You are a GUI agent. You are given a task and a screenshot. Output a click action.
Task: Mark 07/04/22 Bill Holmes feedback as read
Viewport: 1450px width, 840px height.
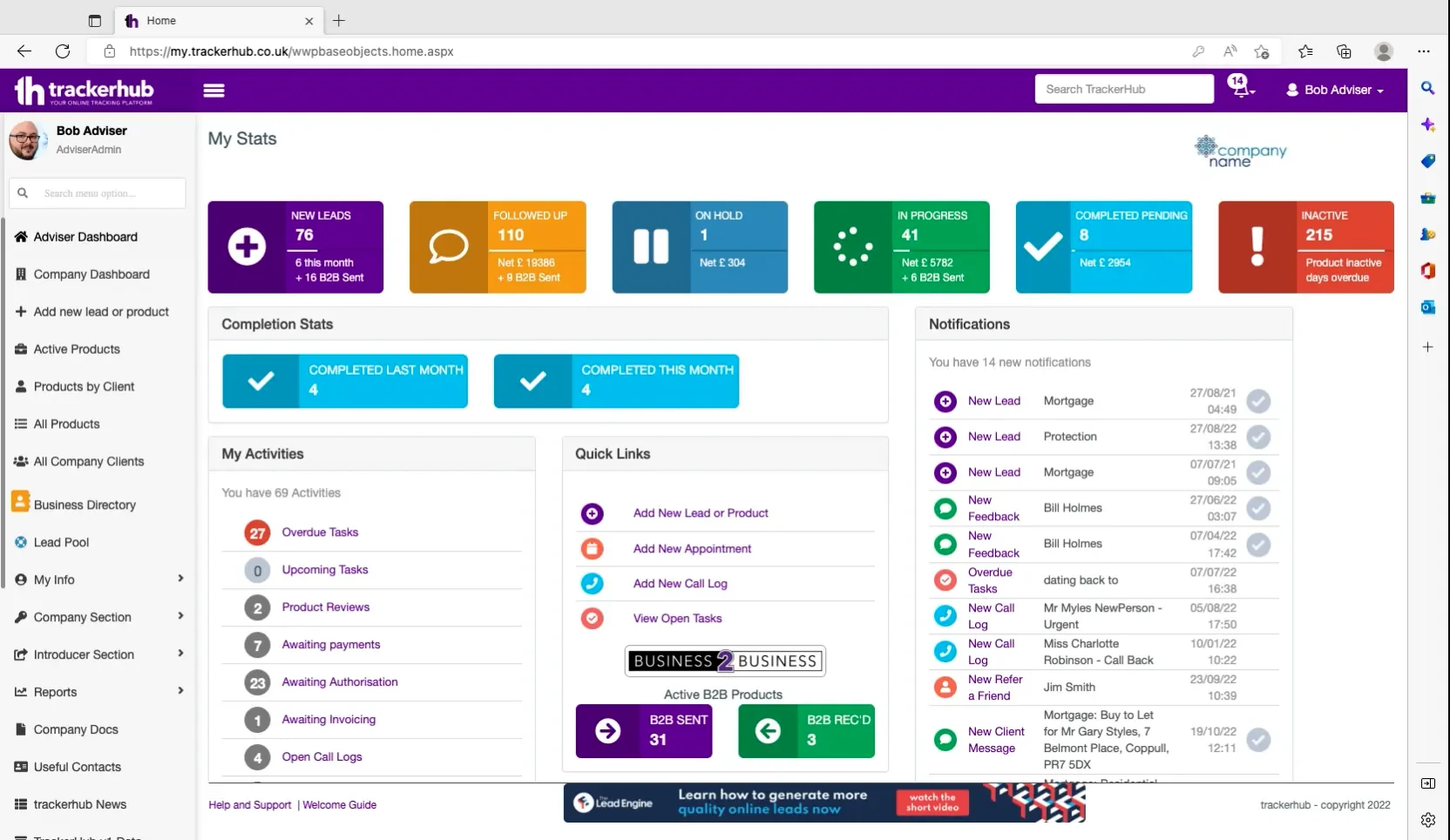(1258, 545)
